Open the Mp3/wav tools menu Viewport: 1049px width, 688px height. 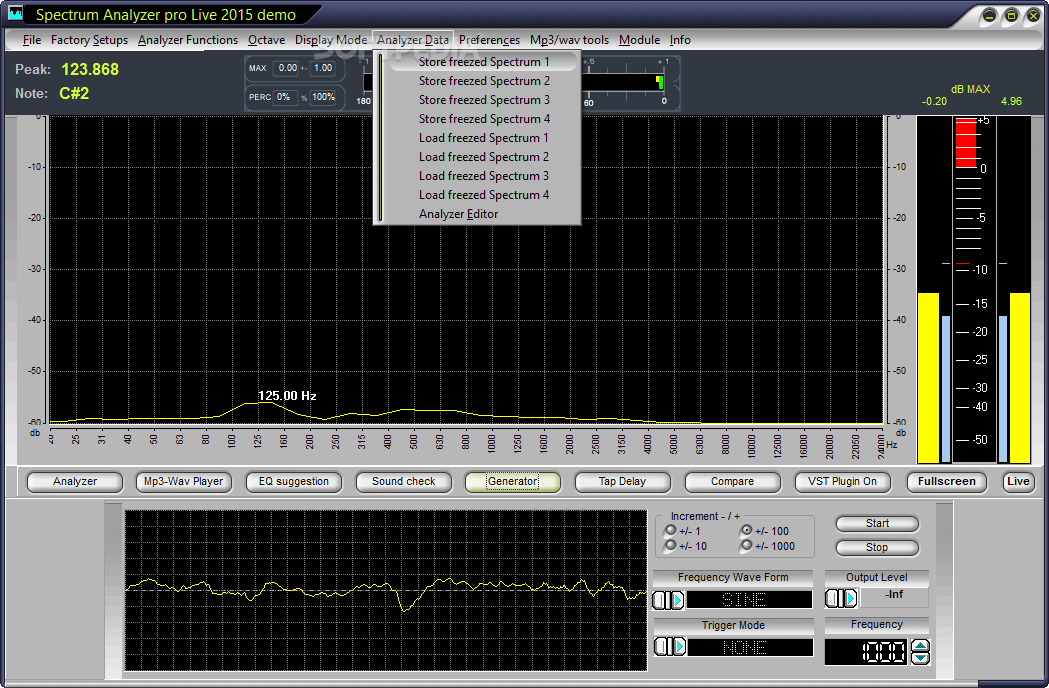pos(569,40)
